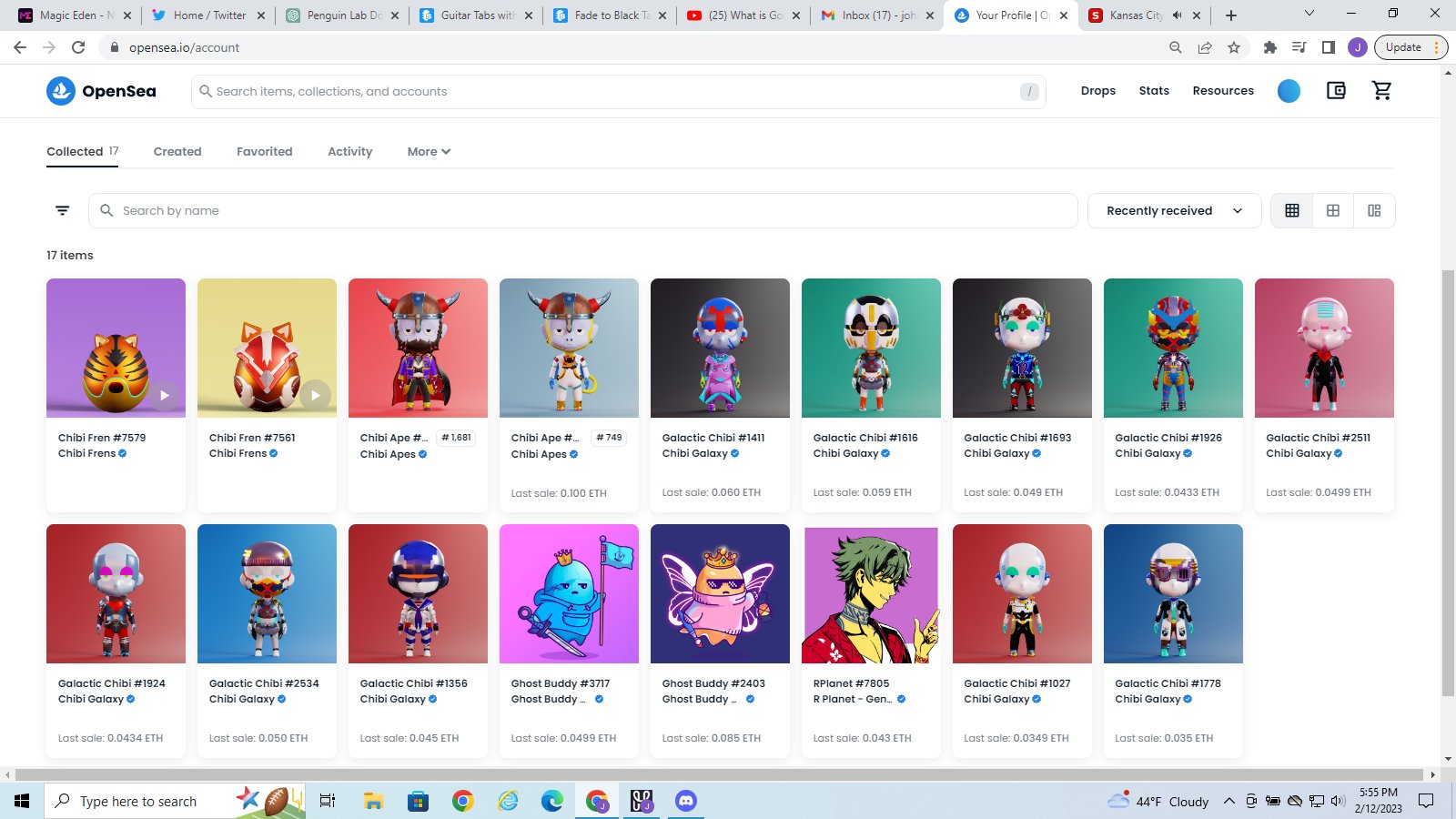Mute the Kansas City tab audio
This screenshot has height=819, width=1456.
(1177, 15)
